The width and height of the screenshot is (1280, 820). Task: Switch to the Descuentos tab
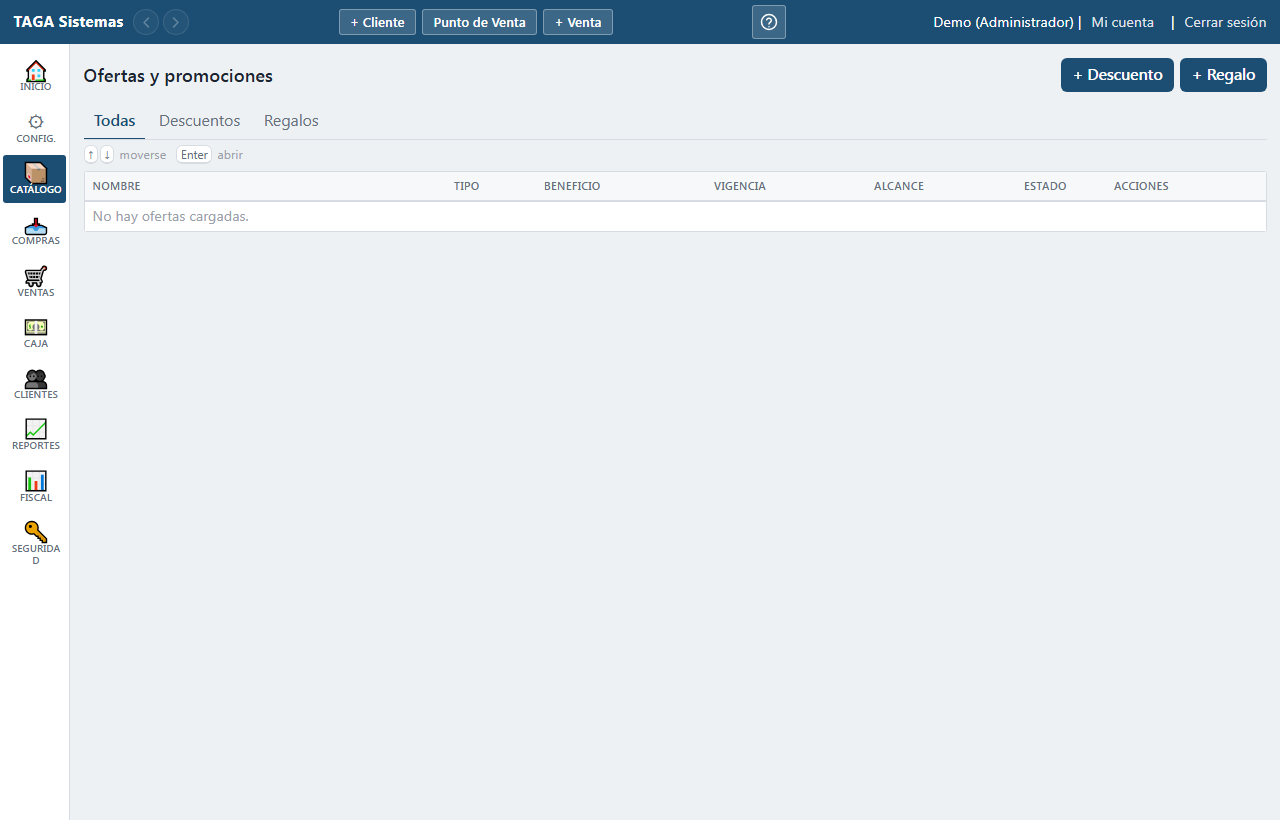(x=200, y=121)
